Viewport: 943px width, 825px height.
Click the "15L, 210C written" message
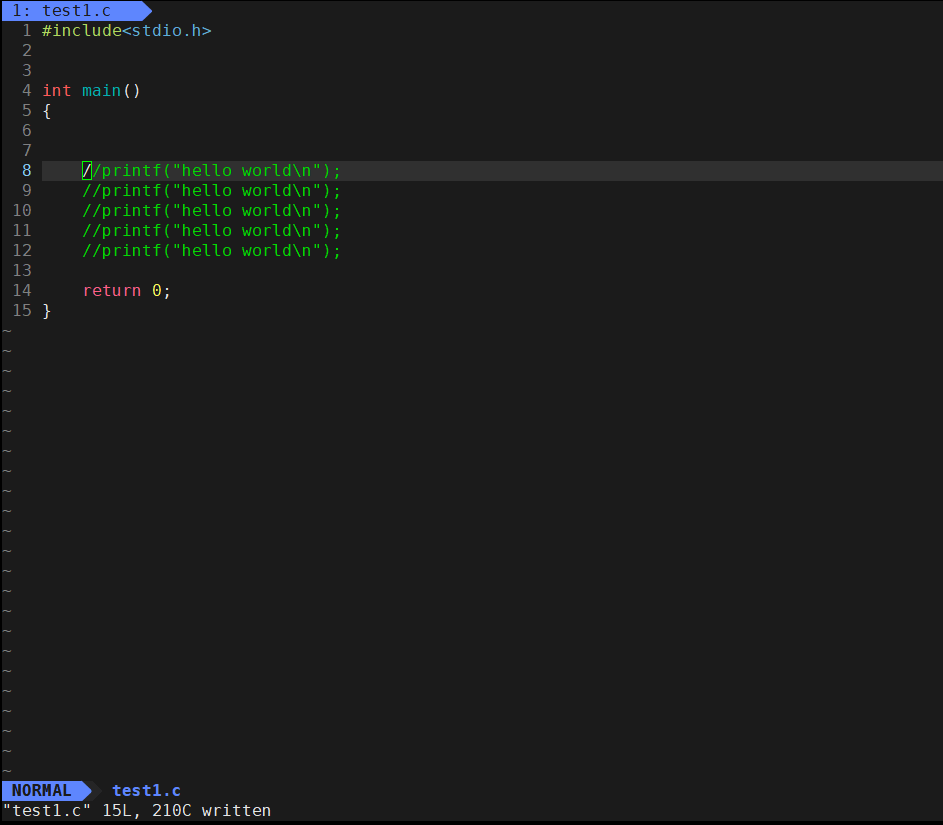tap(186, 811)
